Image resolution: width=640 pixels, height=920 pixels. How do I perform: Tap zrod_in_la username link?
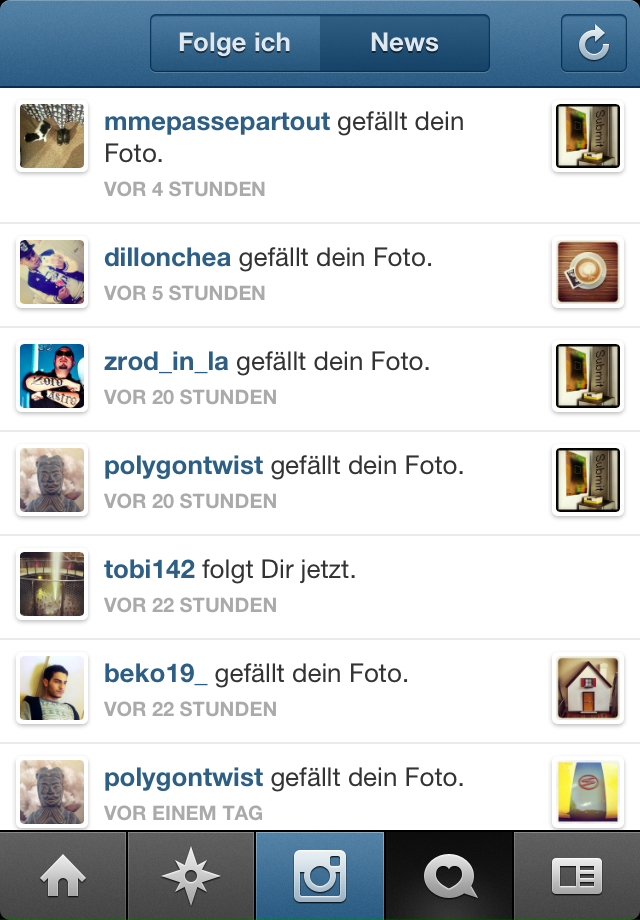pyautogui.click(x=166, y=362)
